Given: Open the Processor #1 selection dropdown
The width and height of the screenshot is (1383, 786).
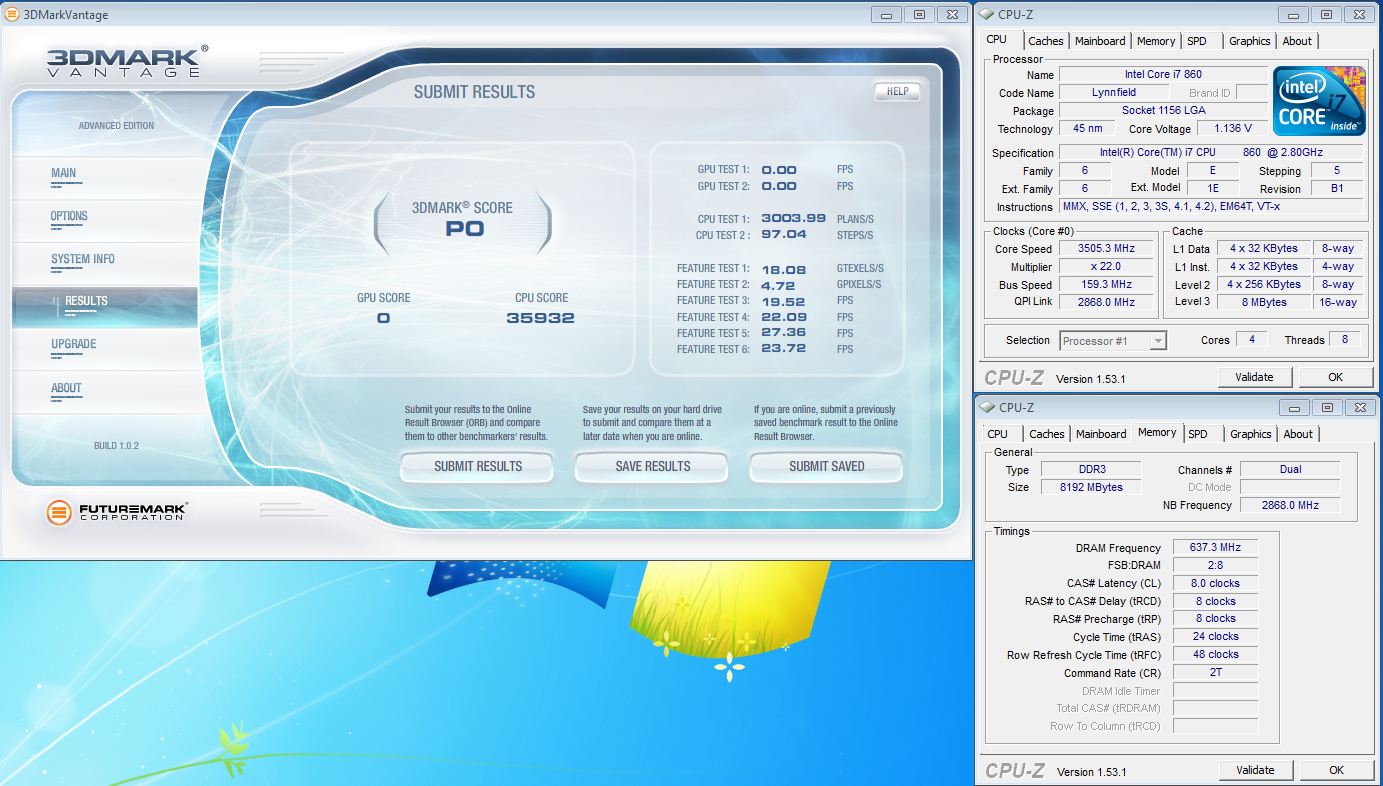Looking at the screenshot, I should click(x=1113, y=341).
